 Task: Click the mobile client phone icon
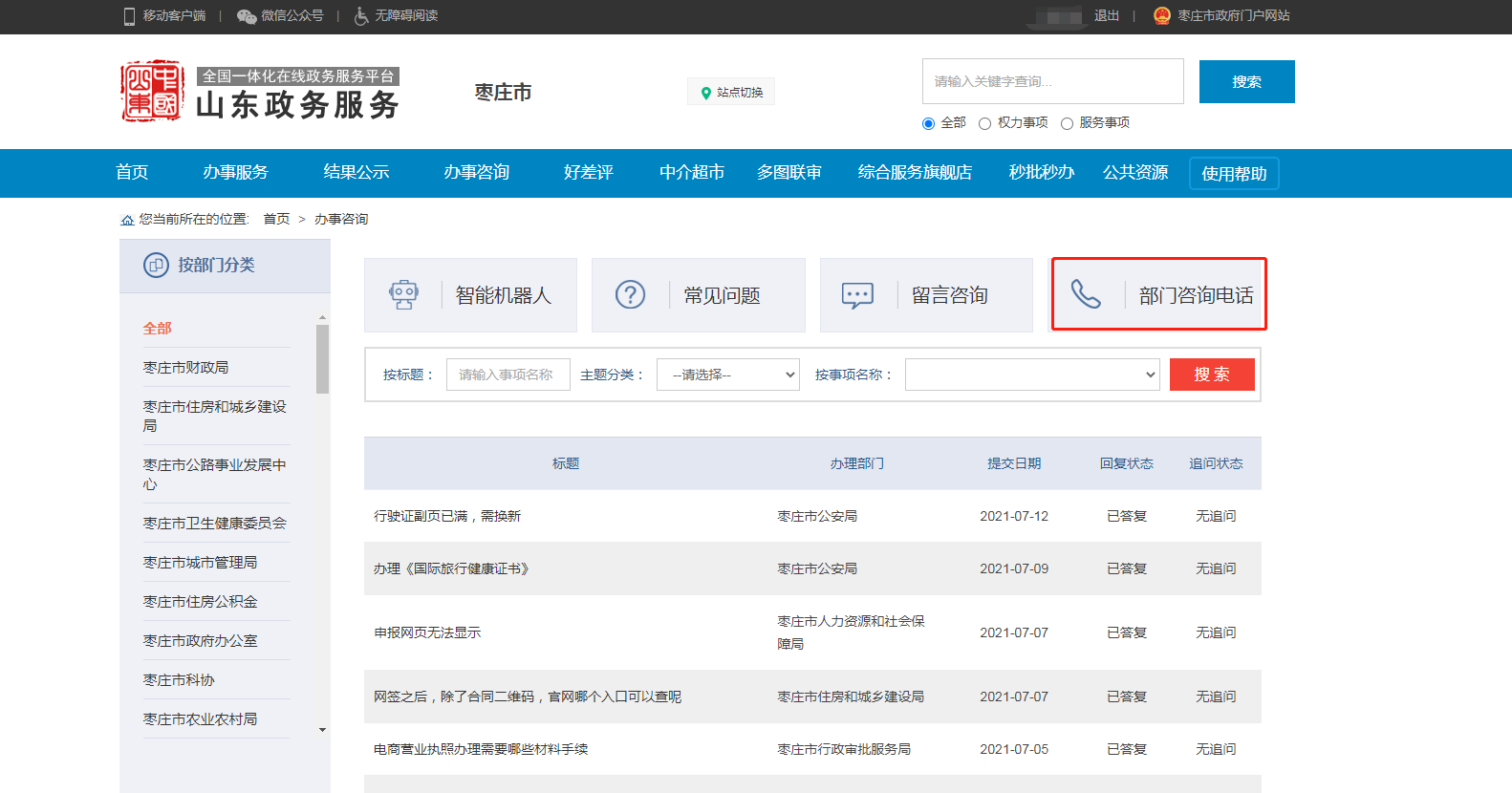[x=129, y=16]
